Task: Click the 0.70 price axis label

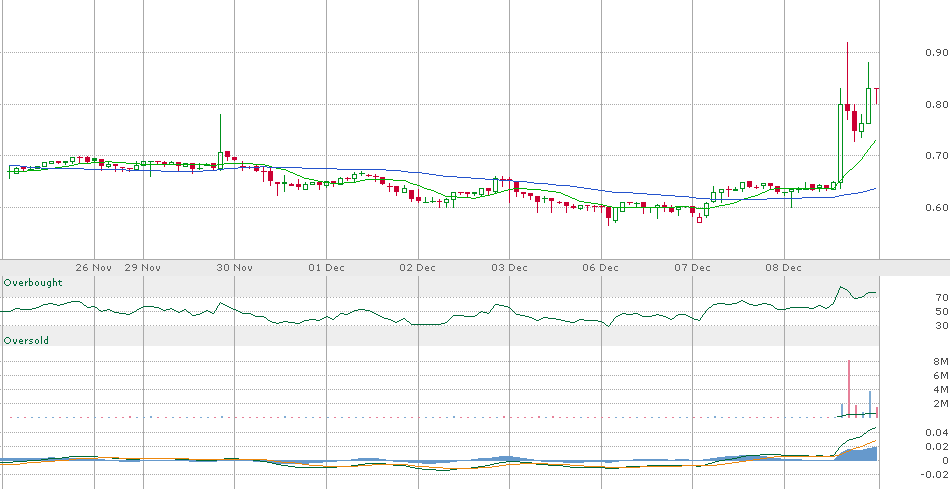Action: click(x=937, y=156)
